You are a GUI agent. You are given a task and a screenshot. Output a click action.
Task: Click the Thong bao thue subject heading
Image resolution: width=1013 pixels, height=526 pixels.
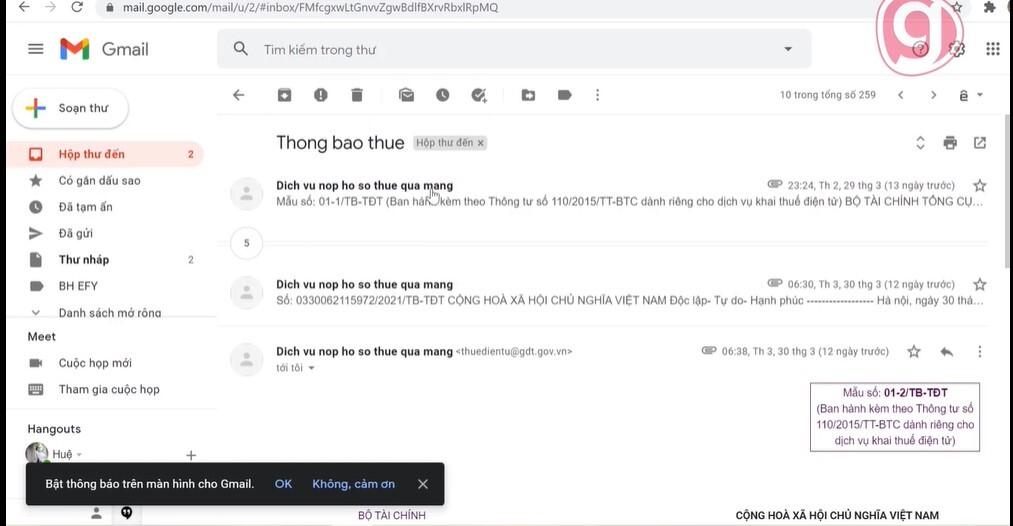[340, 143]
